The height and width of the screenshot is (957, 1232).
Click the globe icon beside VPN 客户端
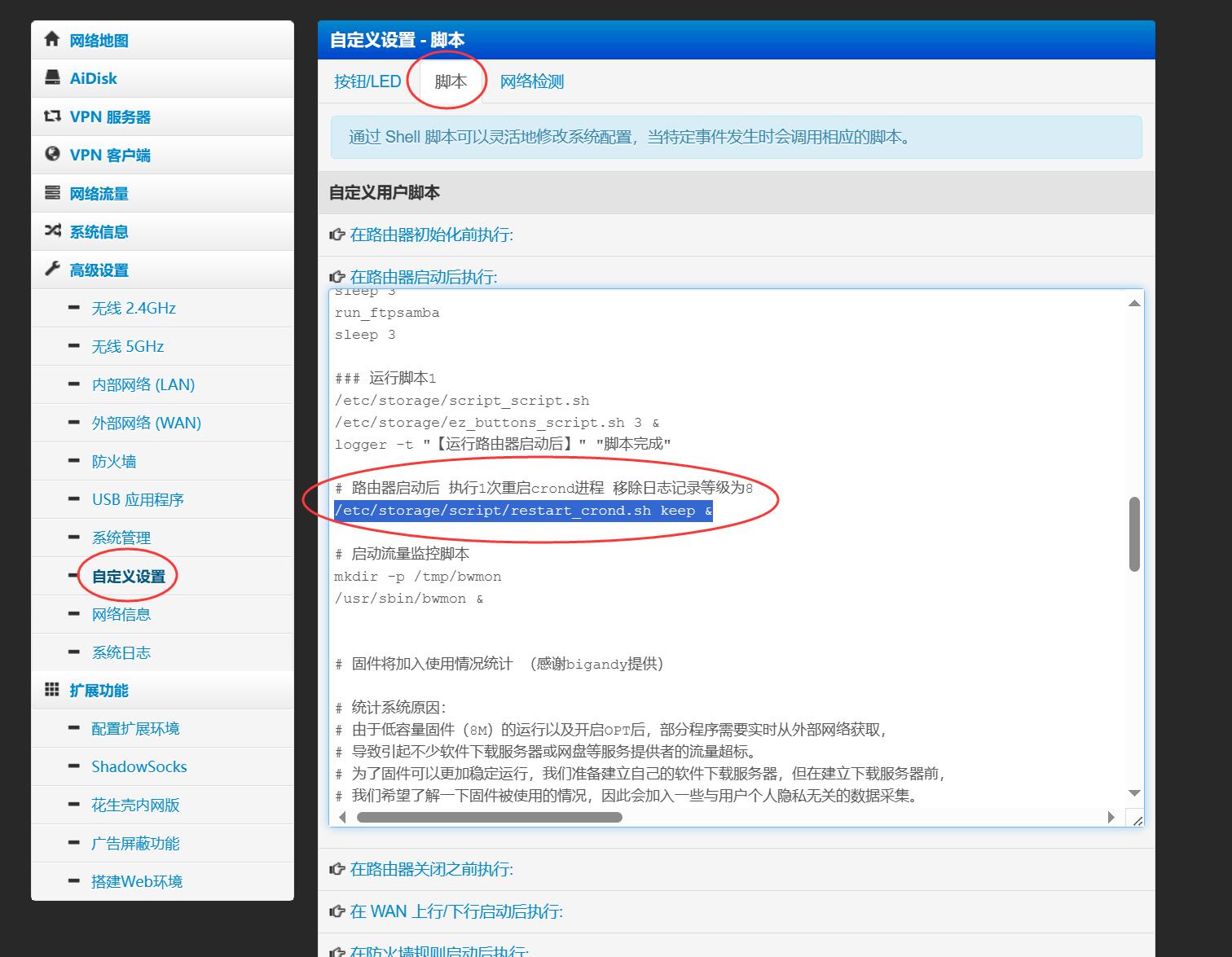[x=52, y=154]
